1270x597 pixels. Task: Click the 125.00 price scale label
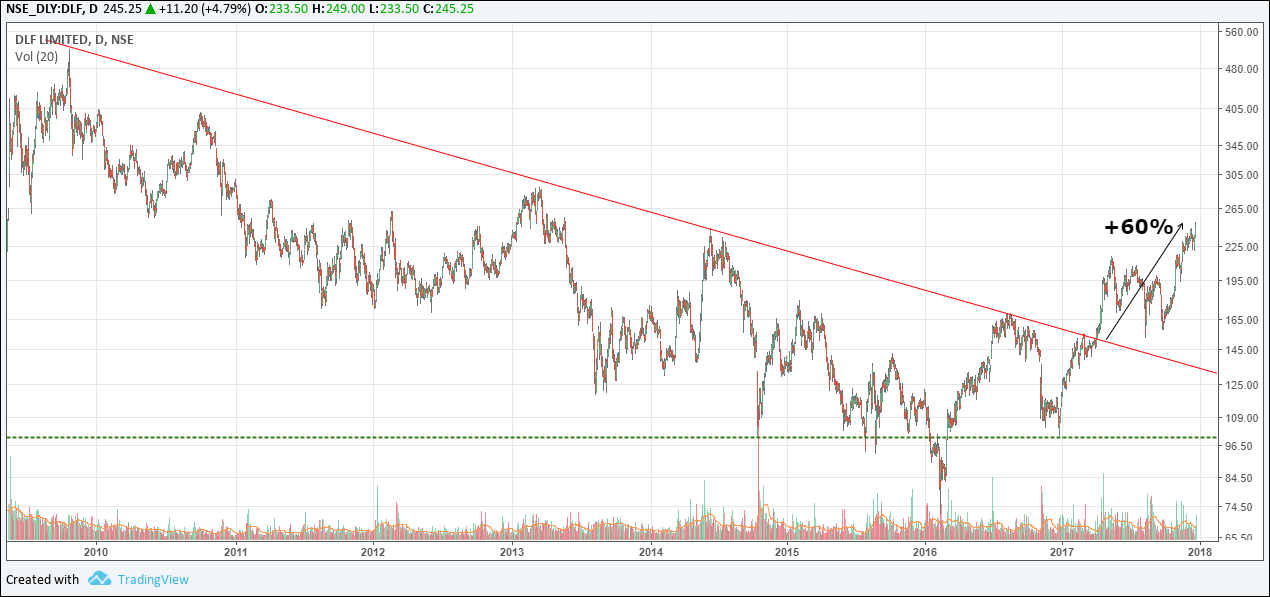point(1240,385)
